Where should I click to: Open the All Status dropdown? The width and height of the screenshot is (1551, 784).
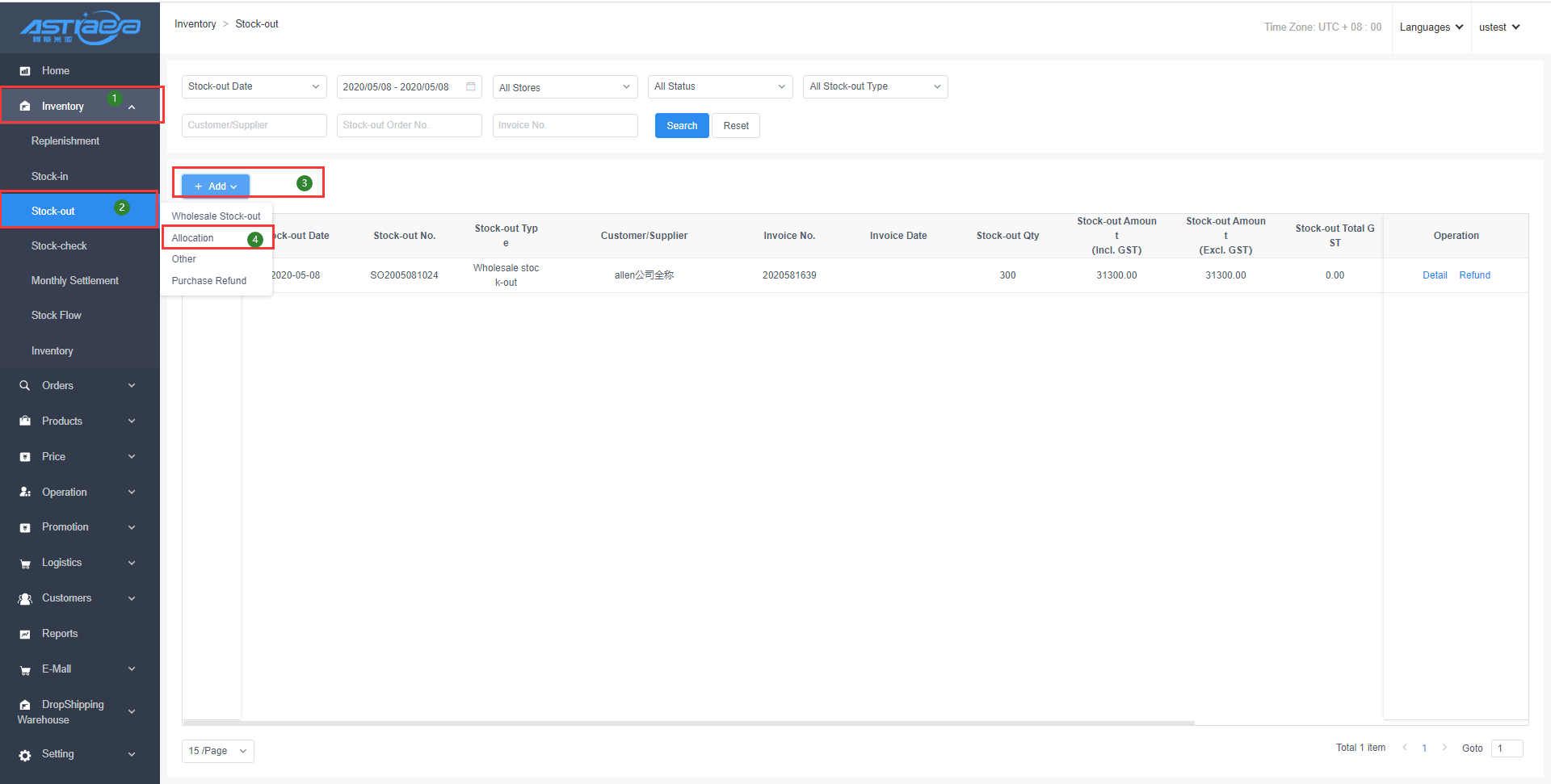(x=719, y=86)
